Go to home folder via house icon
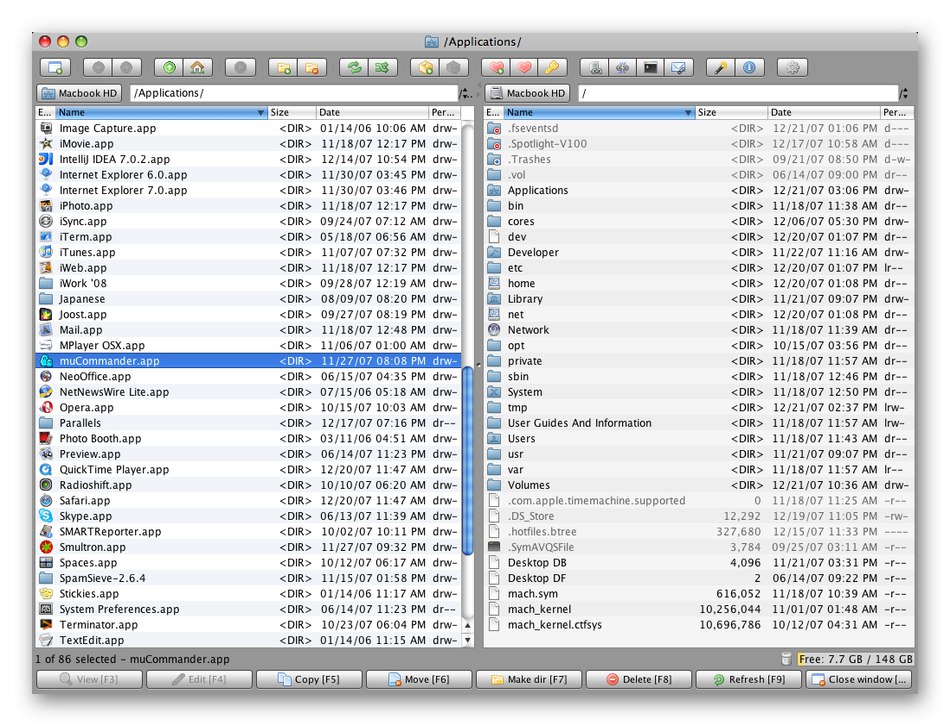 (198, 67)
